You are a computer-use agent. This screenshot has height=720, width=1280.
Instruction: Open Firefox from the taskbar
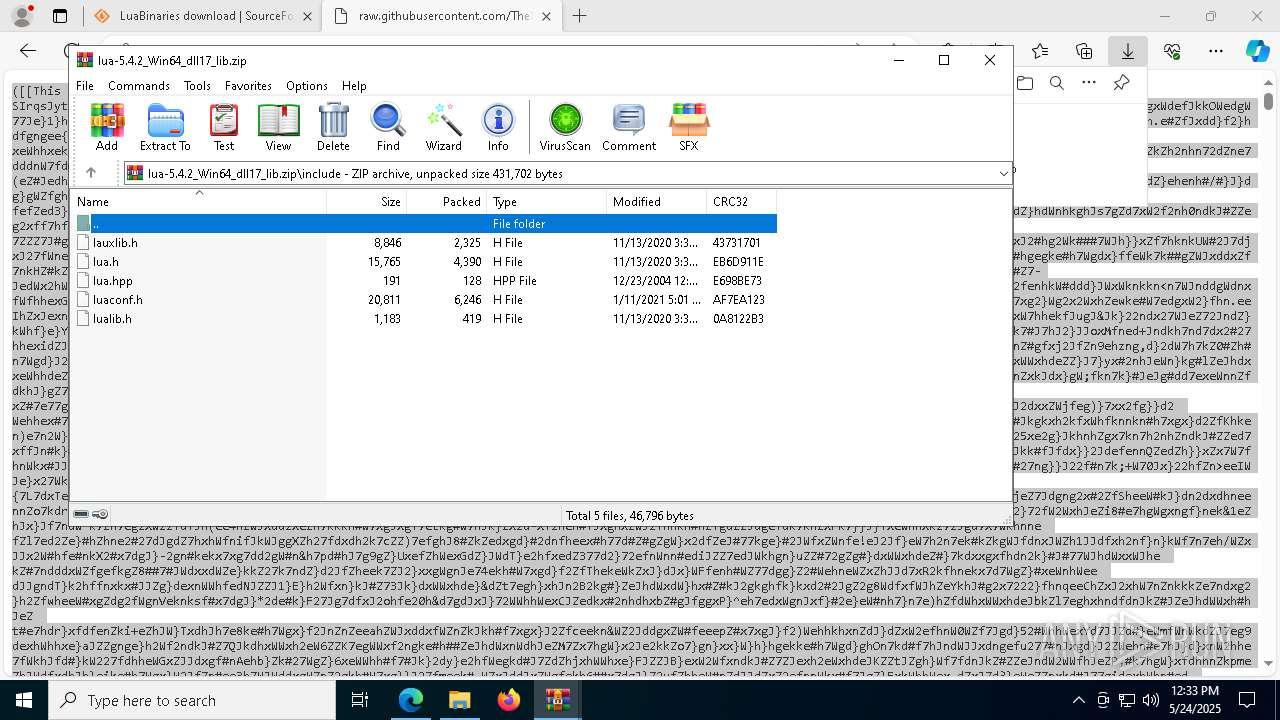(508, 700)
